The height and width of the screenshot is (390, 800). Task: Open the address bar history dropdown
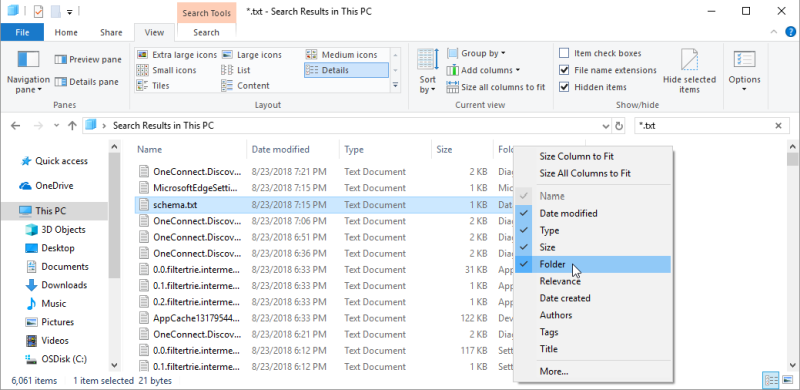[606, 126]
